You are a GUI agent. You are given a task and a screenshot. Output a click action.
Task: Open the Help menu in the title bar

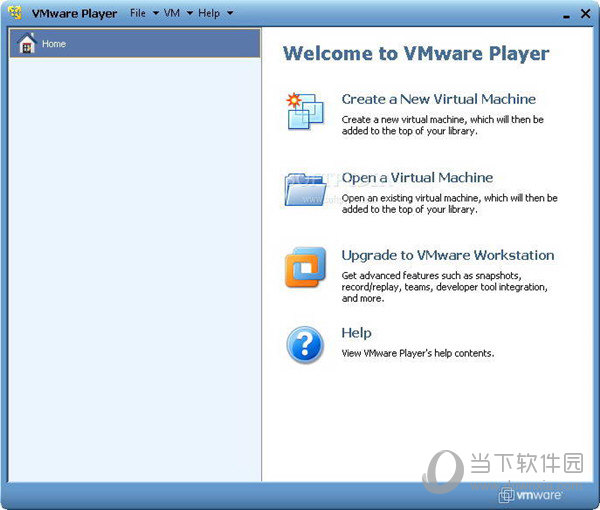coord(209,13)
